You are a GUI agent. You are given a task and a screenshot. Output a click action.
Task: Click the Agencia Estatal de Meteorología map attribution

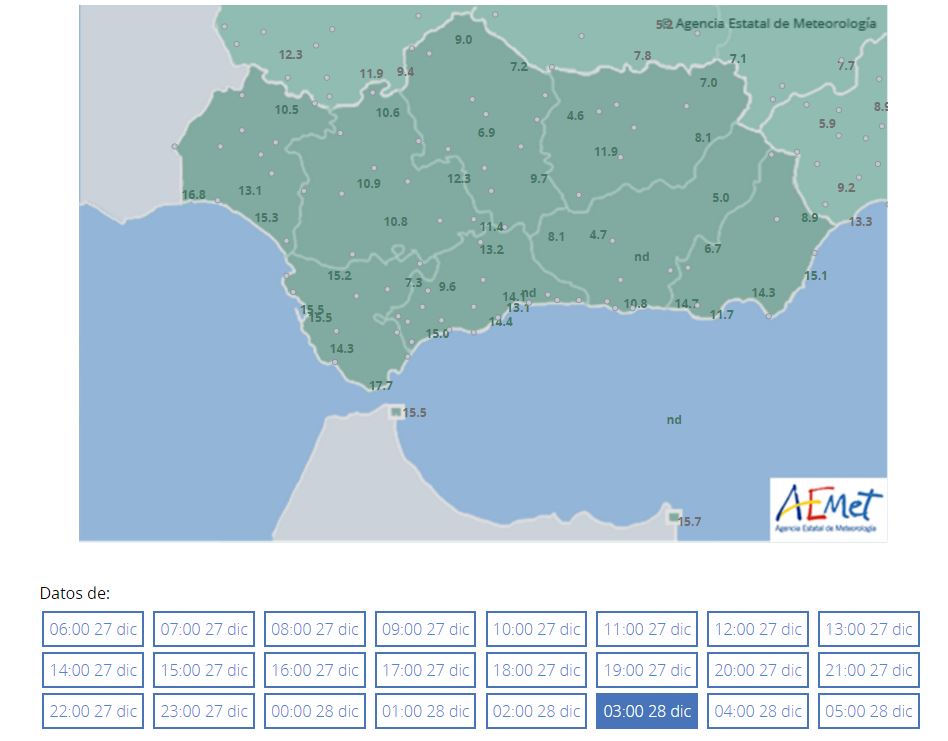pyautogui.click(x=775, y=23)
